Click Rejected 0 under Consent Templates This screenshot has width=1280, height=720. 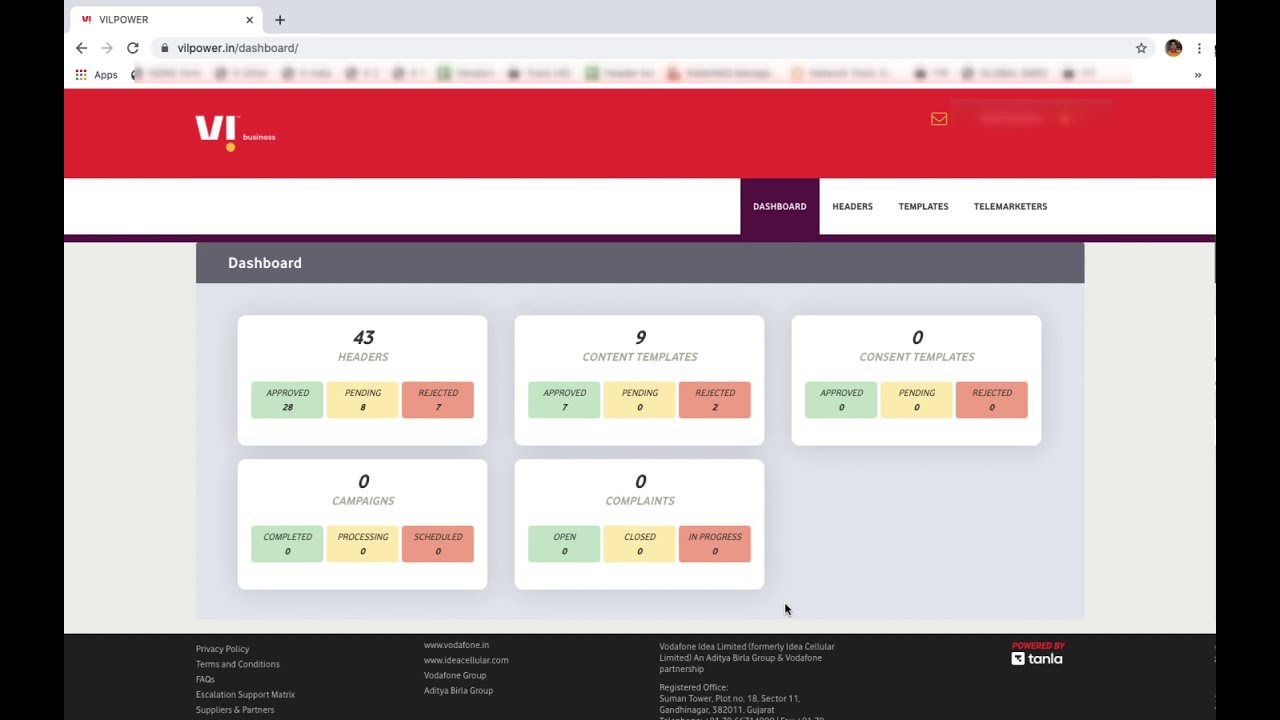click(x=992, y=400)
